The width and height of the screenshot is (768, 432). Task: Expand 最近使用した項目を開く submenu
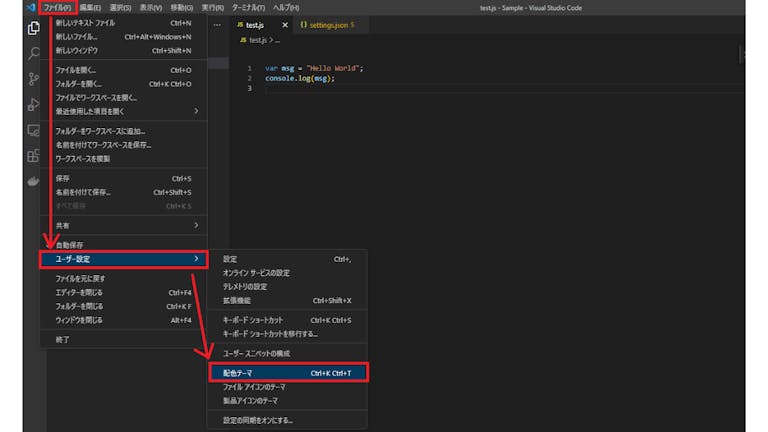tap(123, 111)
